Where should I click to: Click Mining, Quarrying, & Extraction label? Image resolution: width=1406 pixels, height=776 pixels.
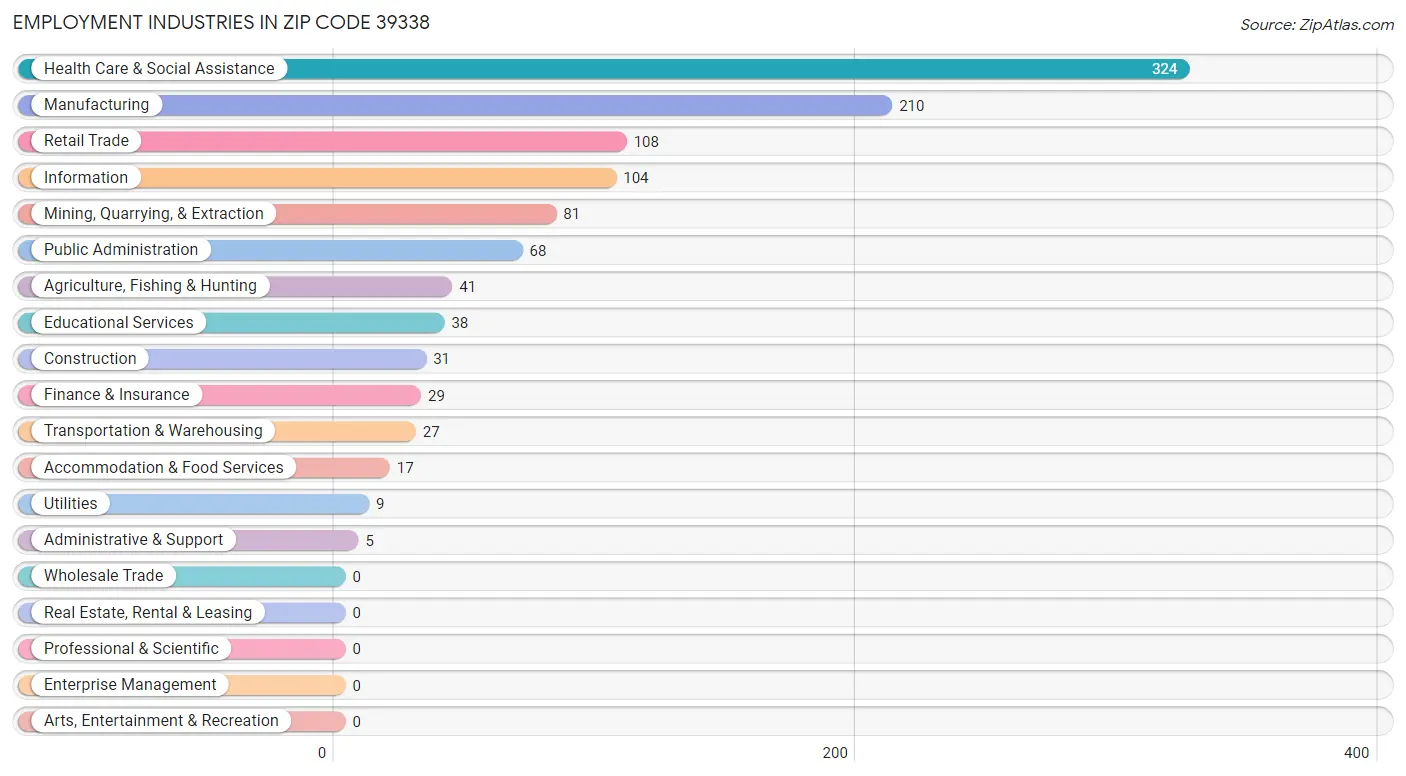point(154,214)
